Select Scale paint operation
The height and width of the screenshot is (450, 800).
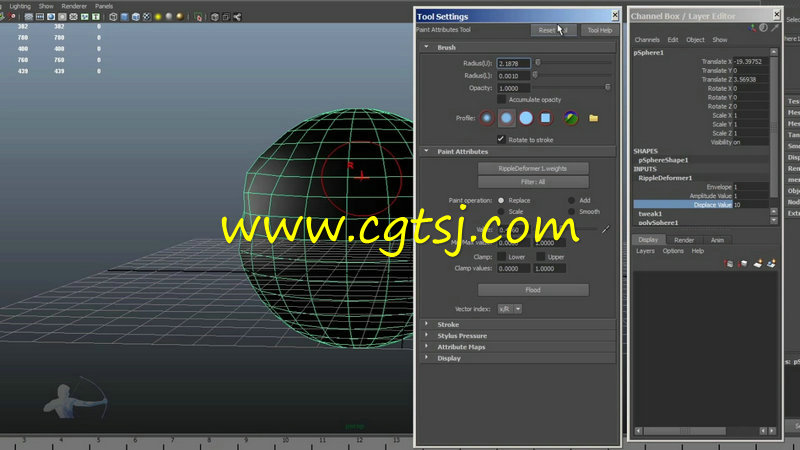[501, 212]
